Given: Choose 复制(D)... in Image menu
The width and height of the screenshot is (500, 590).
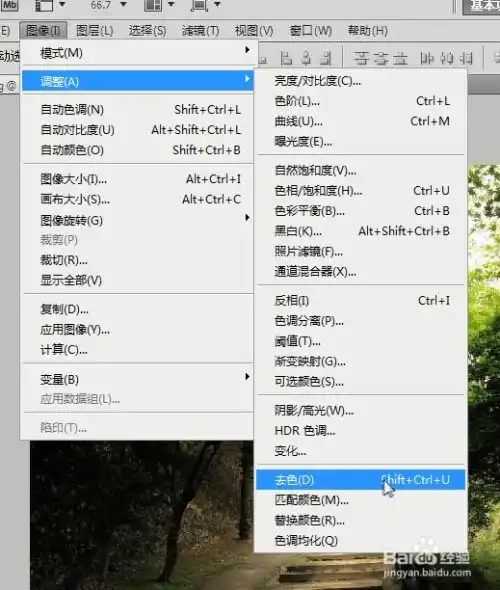Looking at the screenshot, I should [x=138, y=309].
